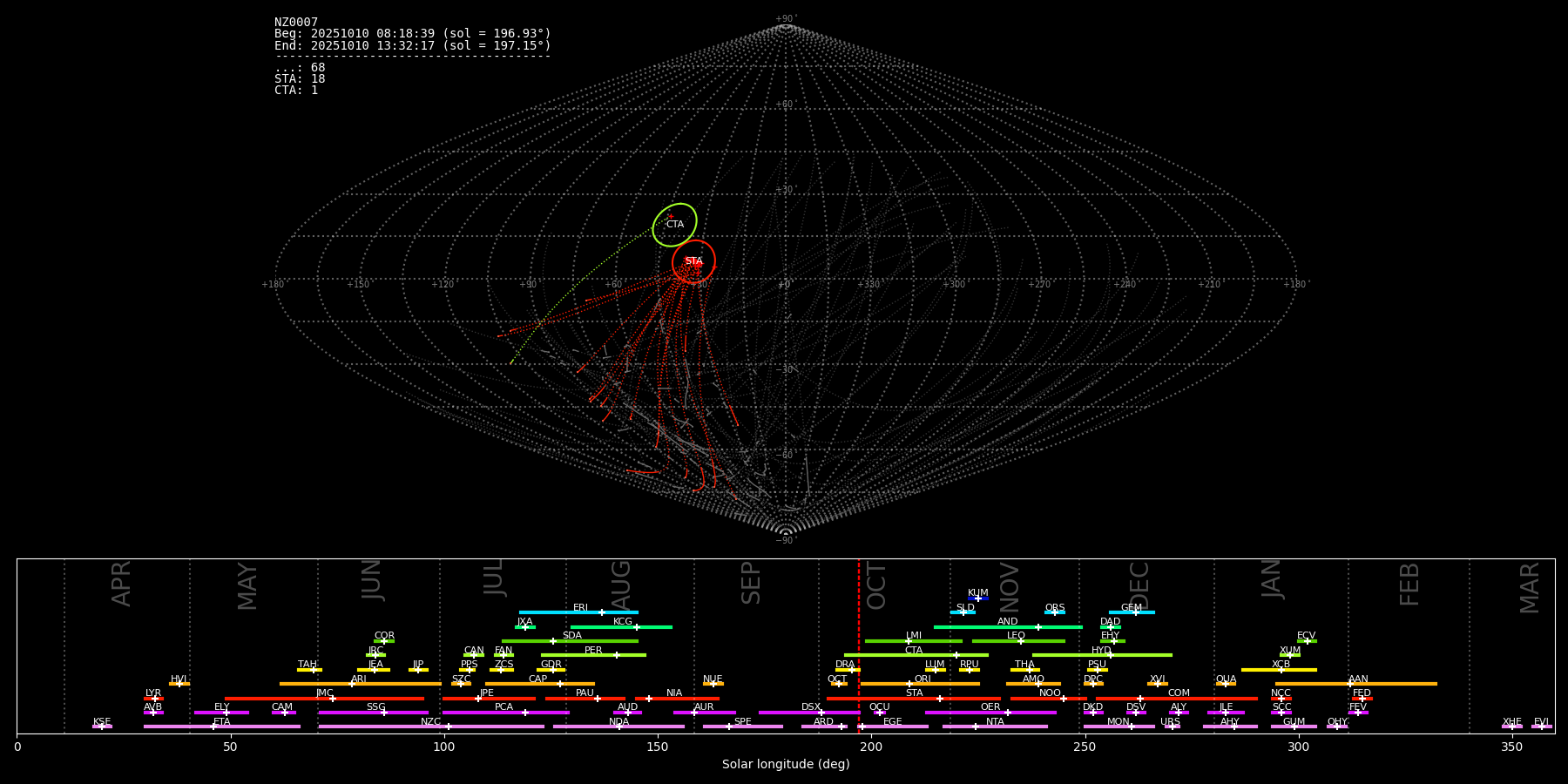Select the LYR shower label
This screenshot has width=1568, height=784.
tap(153, 693)
